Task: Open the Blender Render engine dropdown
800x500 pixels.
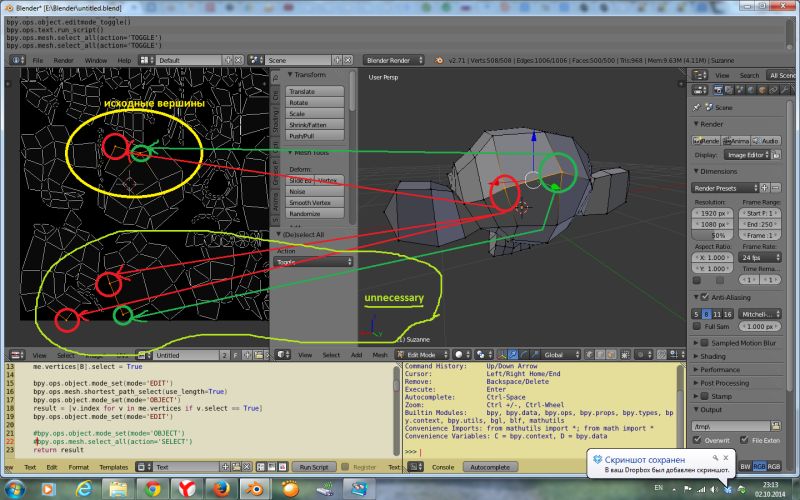Action: point(395,60)
